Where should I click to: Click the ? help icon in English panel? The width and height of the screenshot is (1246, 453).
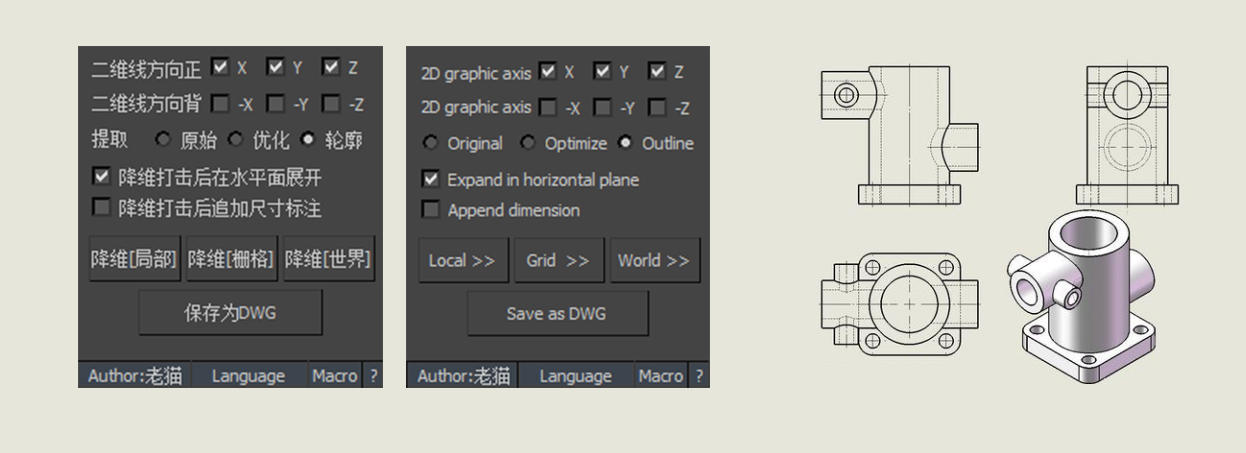(x=699, y=376)
